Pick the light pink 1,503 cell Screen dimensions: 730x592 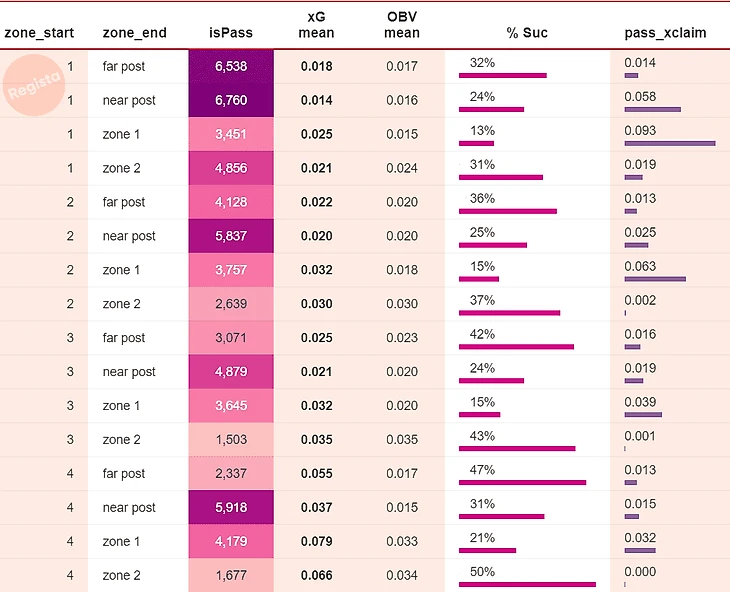[x=230, y=440]
